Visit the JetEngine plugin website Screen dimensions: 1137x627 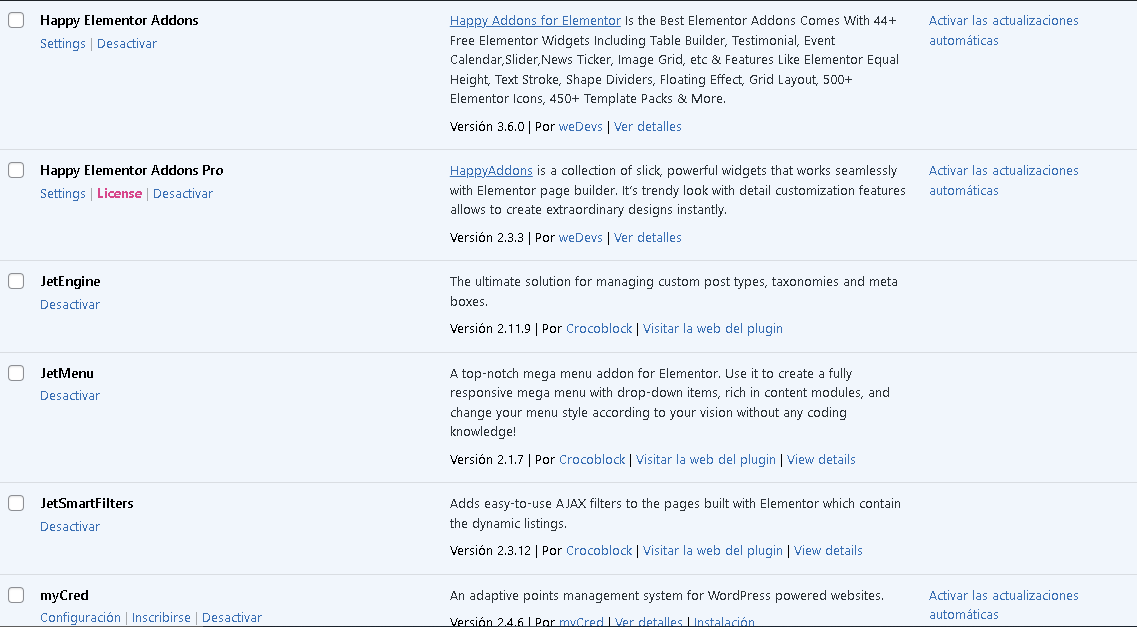point(713,329)
